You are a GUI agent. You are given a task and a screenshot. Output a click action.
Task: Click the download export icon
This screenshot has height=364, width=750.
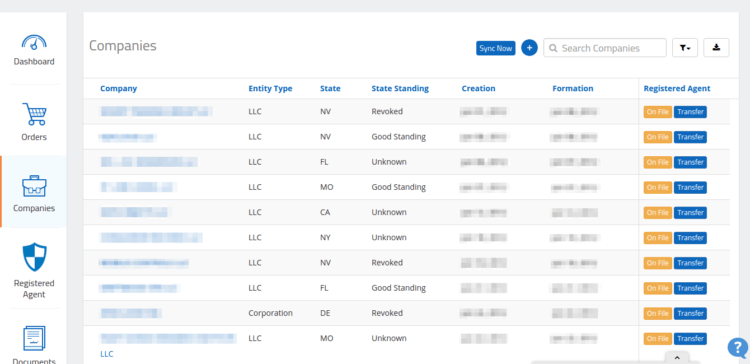click(x=716, y=48)
